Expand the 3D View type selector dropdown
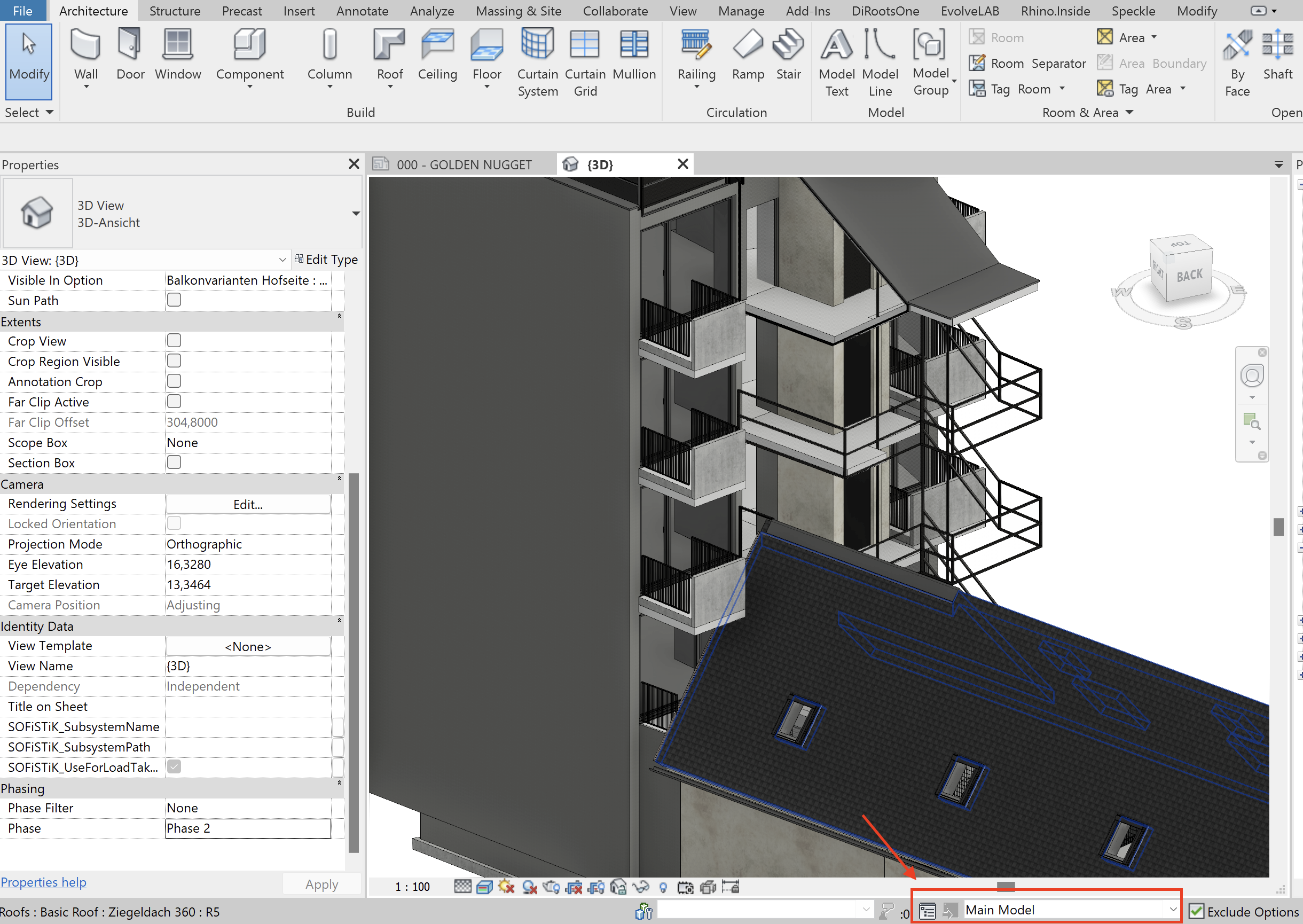The height and width of the screenshot is (924, 1303). click(356, 213)
